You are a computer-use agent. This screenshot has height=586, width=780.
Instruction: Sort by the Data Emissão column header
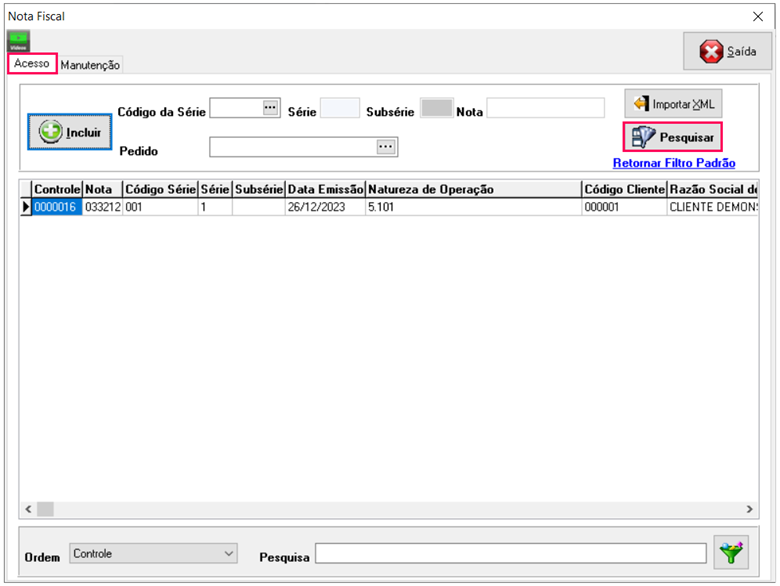pyautogui.click(x=325, y=189)
